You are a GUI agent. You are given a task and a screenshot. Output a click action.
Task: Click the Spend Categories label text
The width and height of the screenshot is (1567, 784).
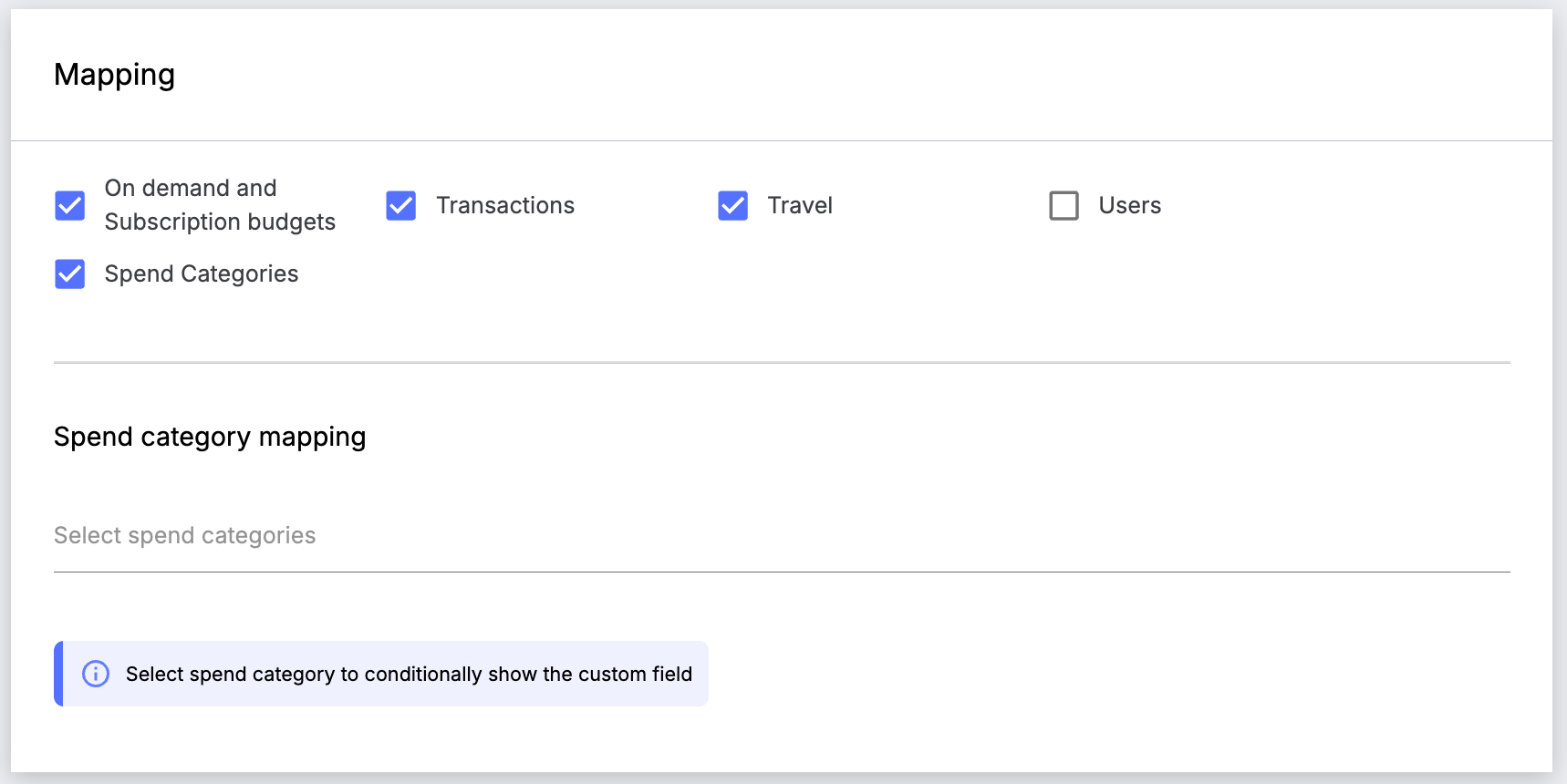click(202, 274)
